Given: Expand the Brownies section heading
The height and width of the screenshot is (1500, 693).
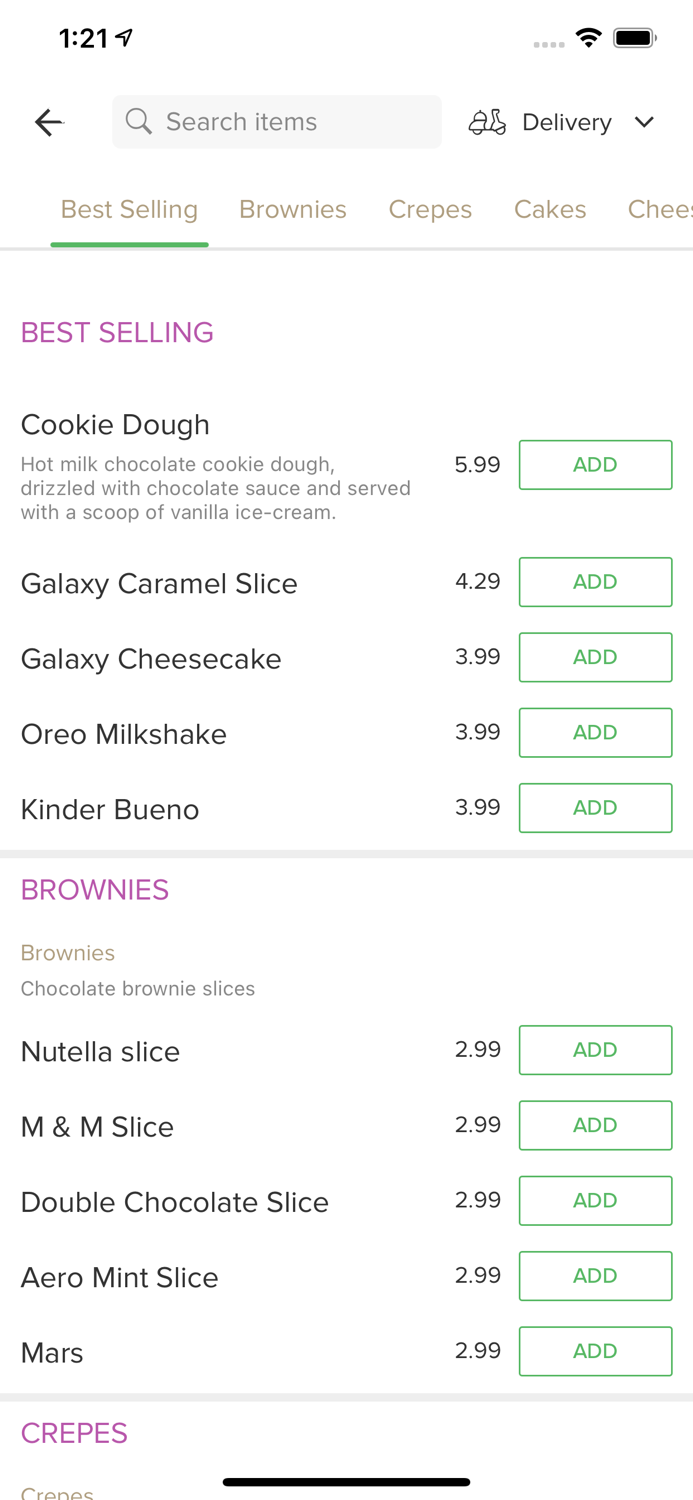Looking at the screenshot, I should pyautogui.click(x=94, y=889).
